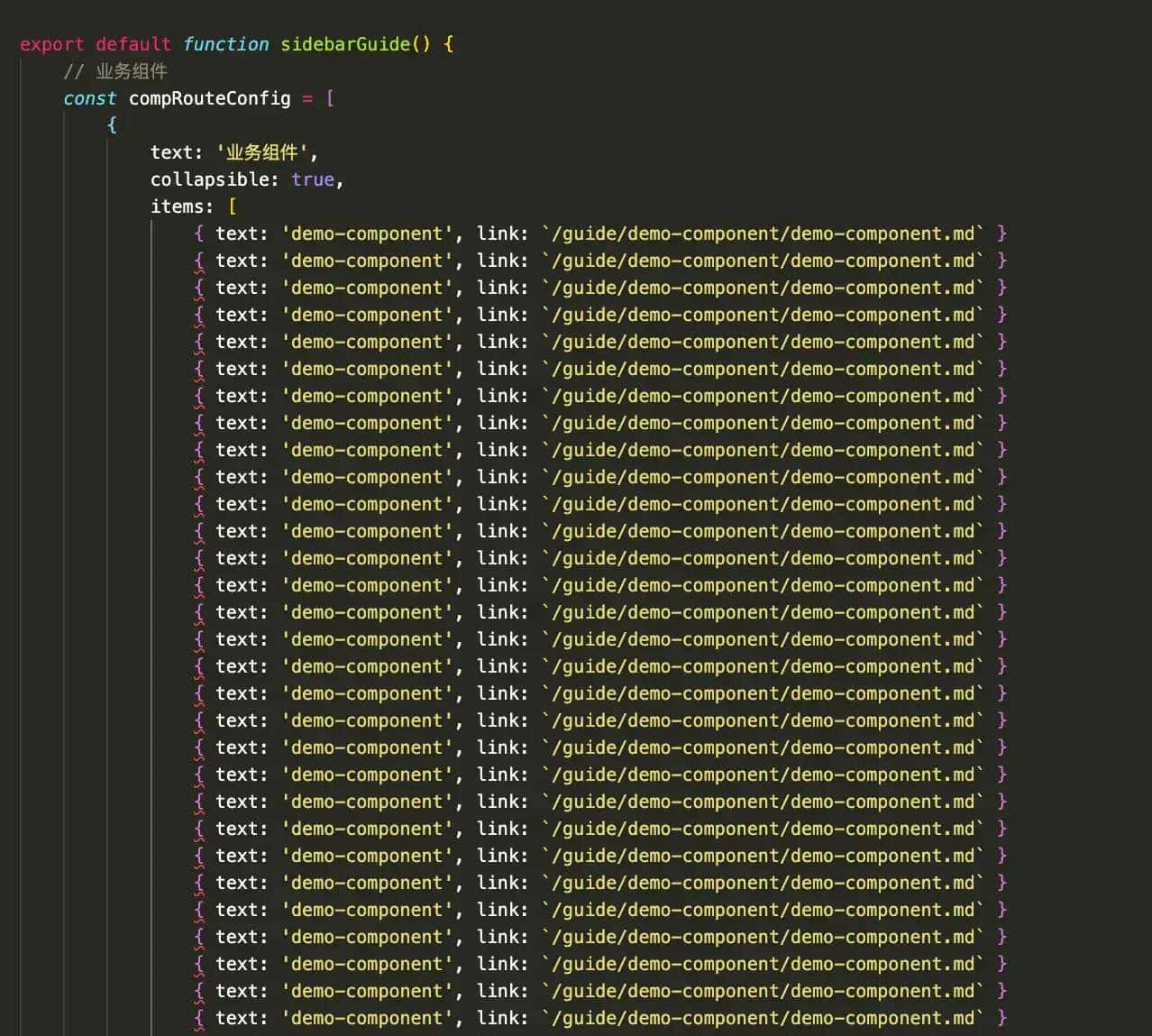The image size is (1152, 1036).
Task: Click the italic "const" keyword
Action: (89, 98)
